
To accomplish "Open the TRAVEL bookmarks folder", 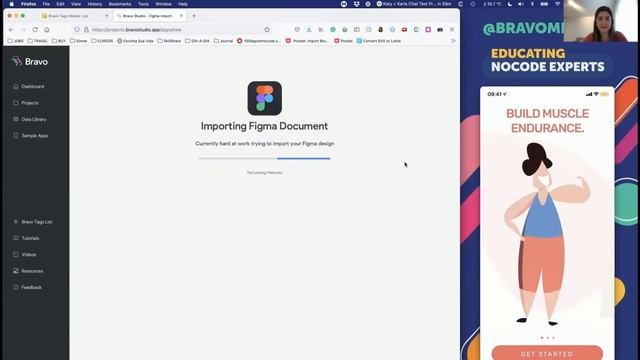I will click(x=38, y=41).
